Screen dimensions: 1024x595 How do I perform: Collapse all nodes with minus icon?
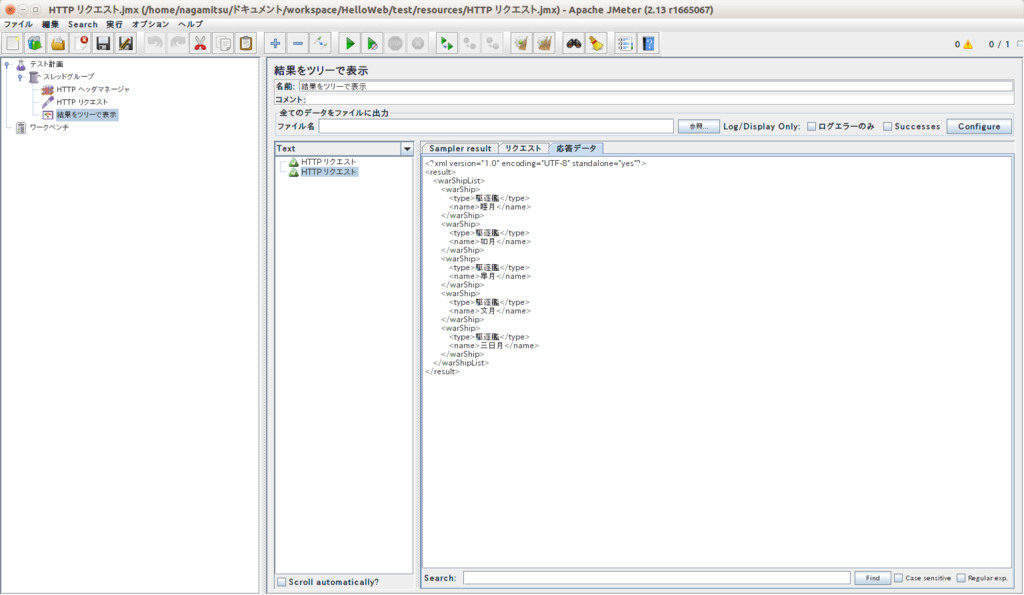coord(298,44)
